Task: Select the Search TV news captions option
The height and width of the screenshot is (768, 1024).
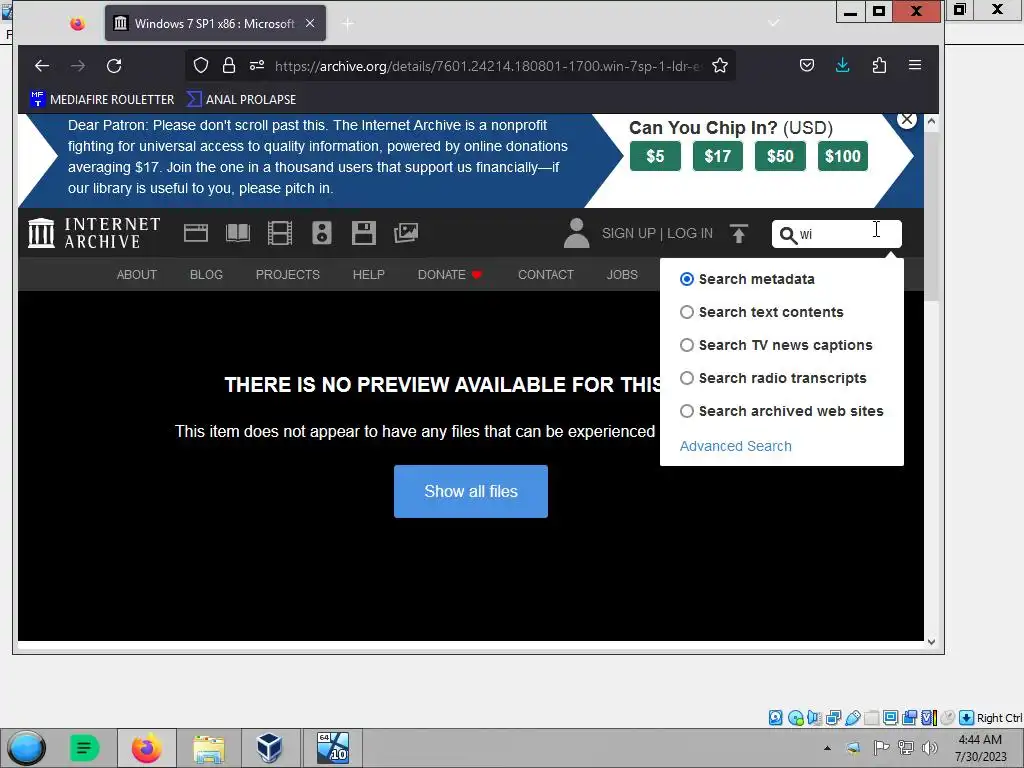Action: pos(686,345)
